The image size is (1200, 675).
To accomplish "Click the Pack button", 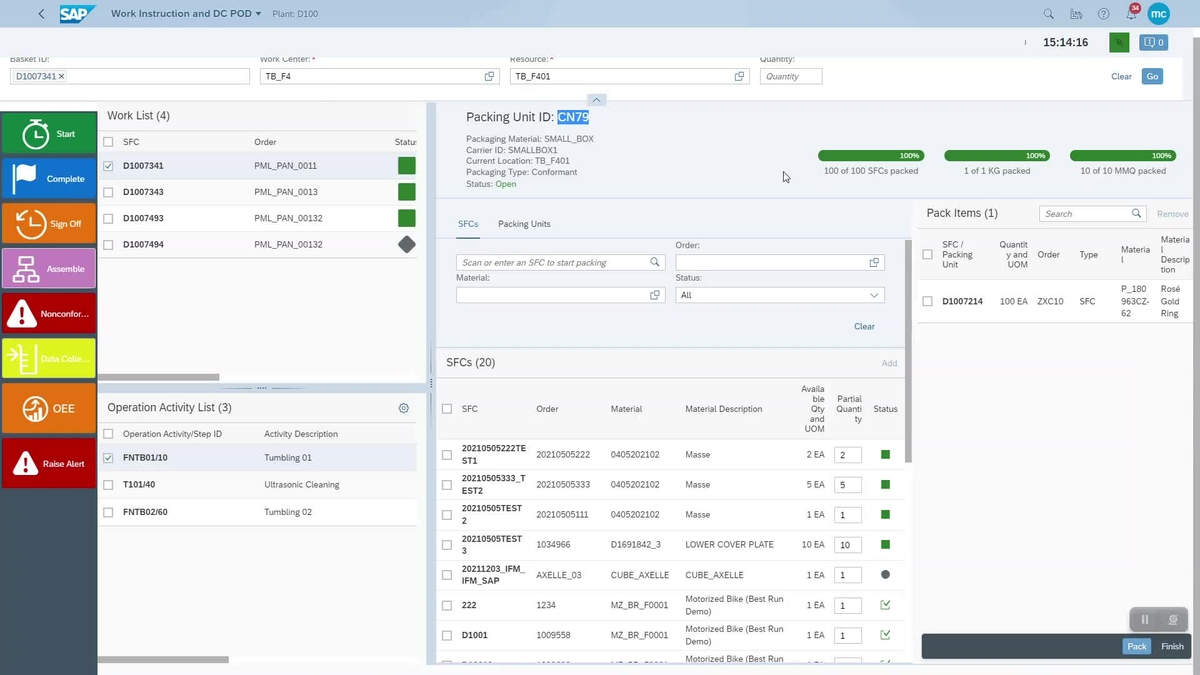I will click(x=1136, y=646).
